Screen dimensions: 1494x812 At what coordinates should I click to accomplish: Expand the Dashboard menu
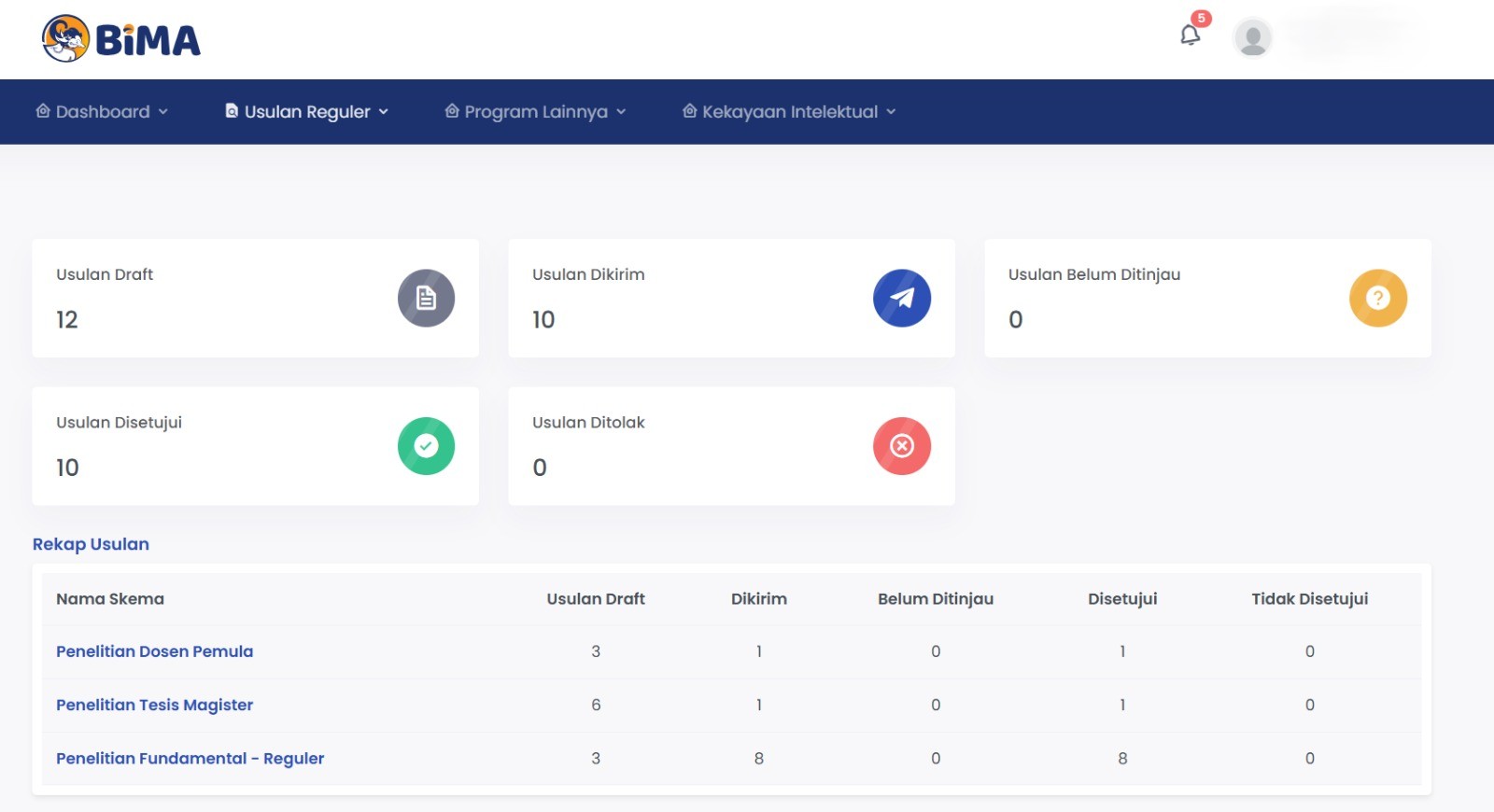point(103,112)
